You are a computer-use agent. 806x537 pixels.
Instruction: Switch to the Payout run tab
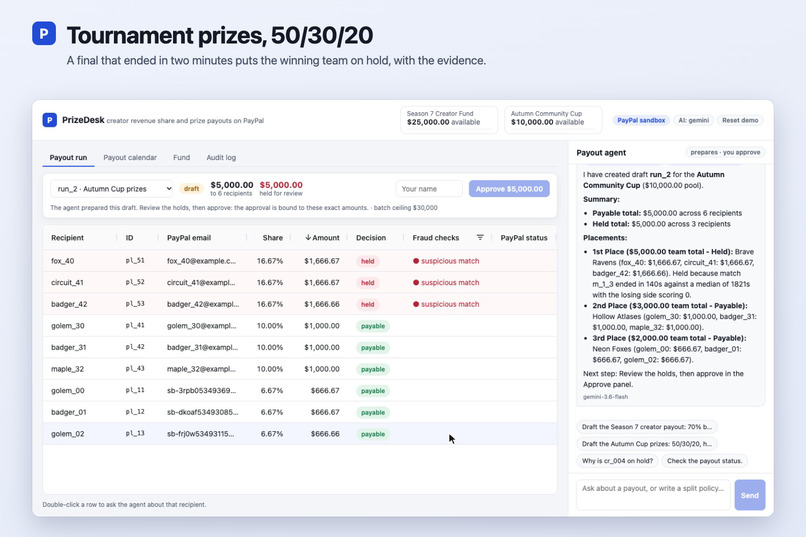[68, 157]
